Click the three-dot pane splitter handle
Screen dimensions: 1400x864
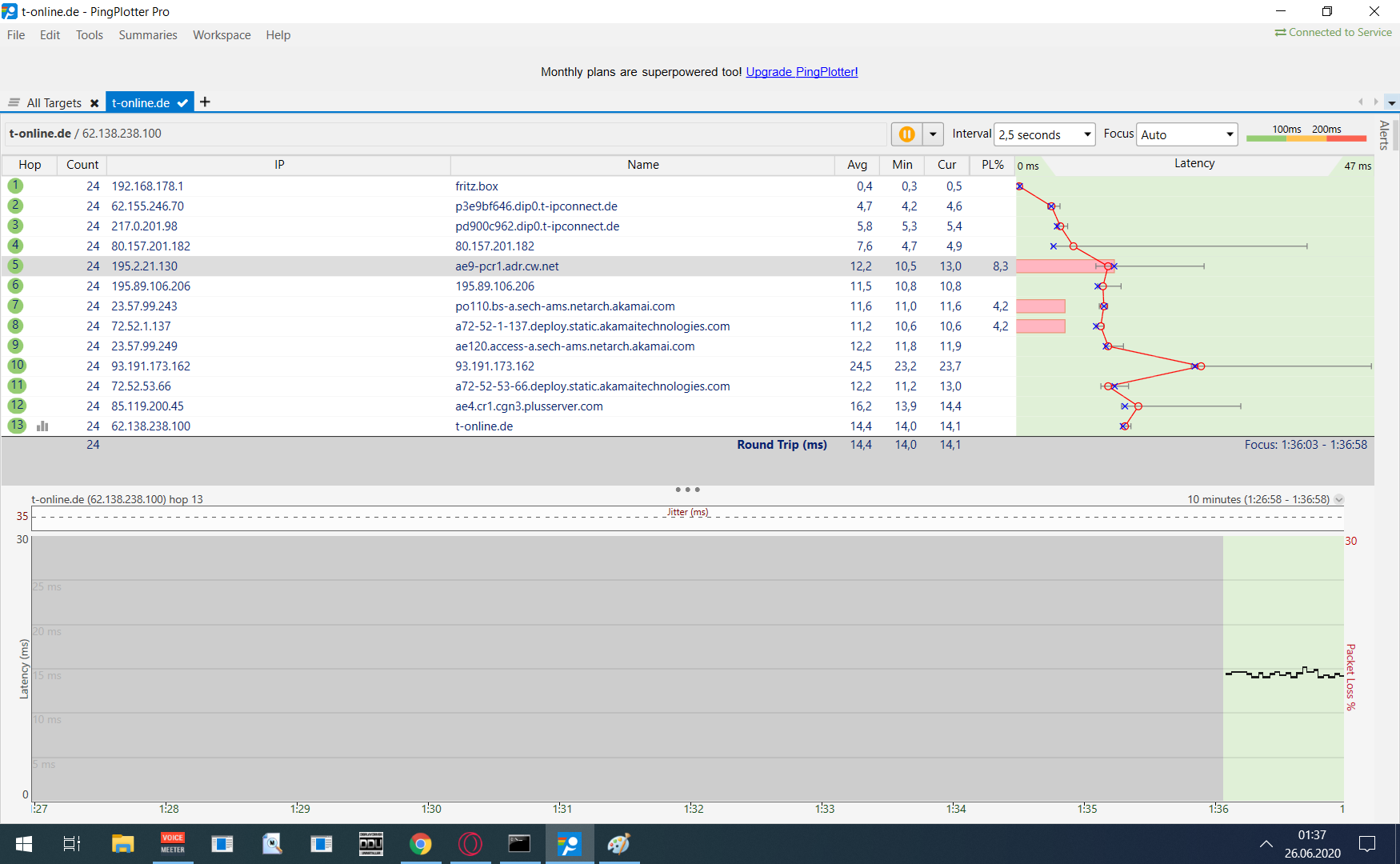tap(687, 490)
